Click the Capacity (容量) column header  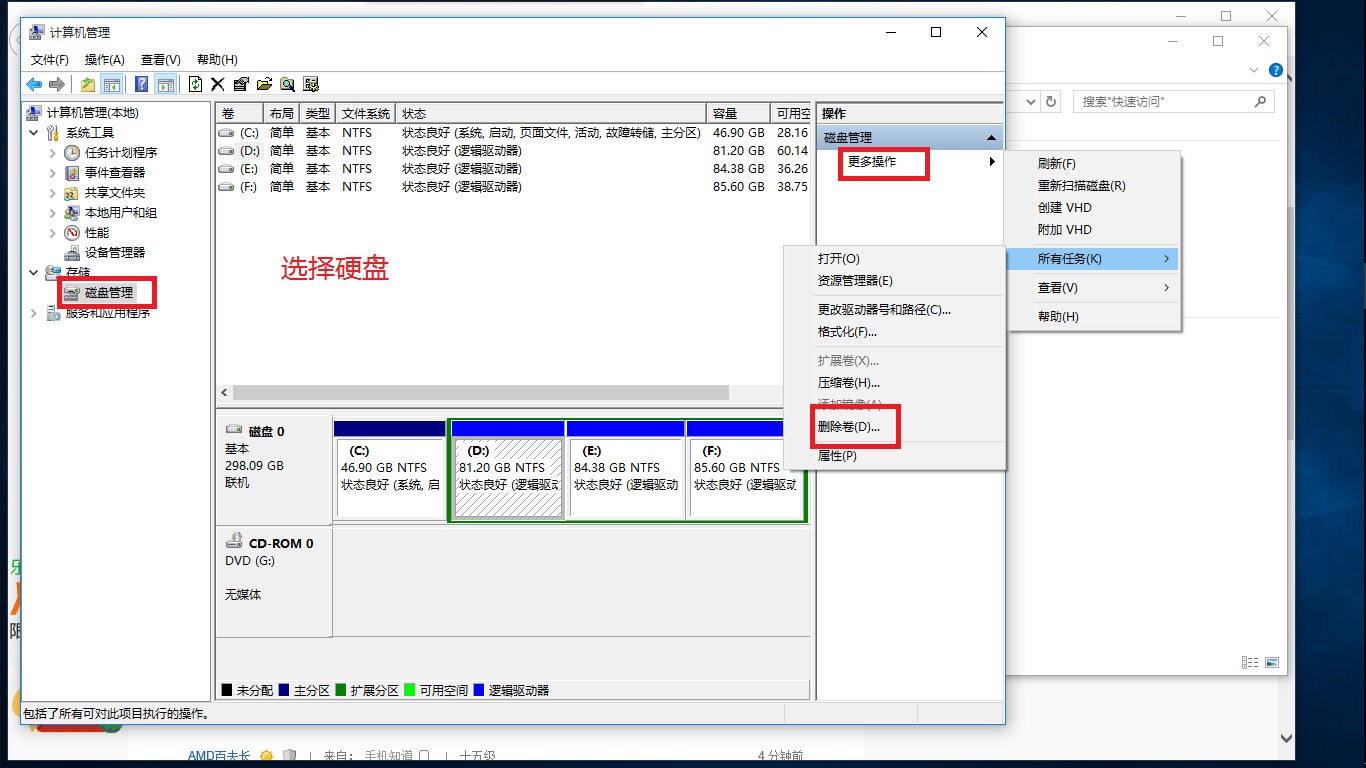tap(738, 113)
